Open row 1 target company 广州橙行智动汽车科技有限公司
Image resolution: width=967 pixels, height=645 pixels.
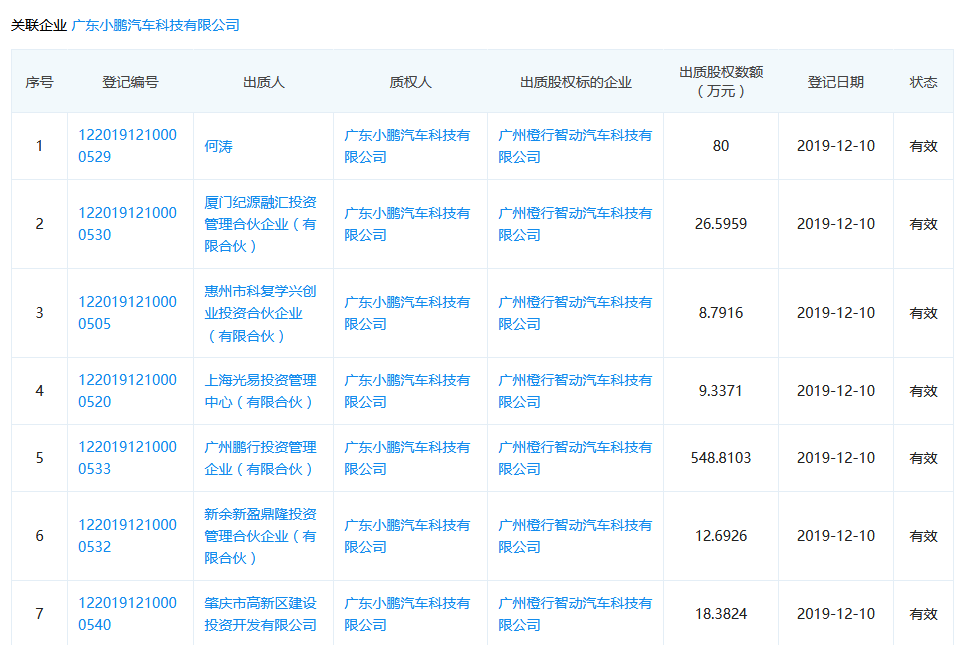click(x=575, y=146)
